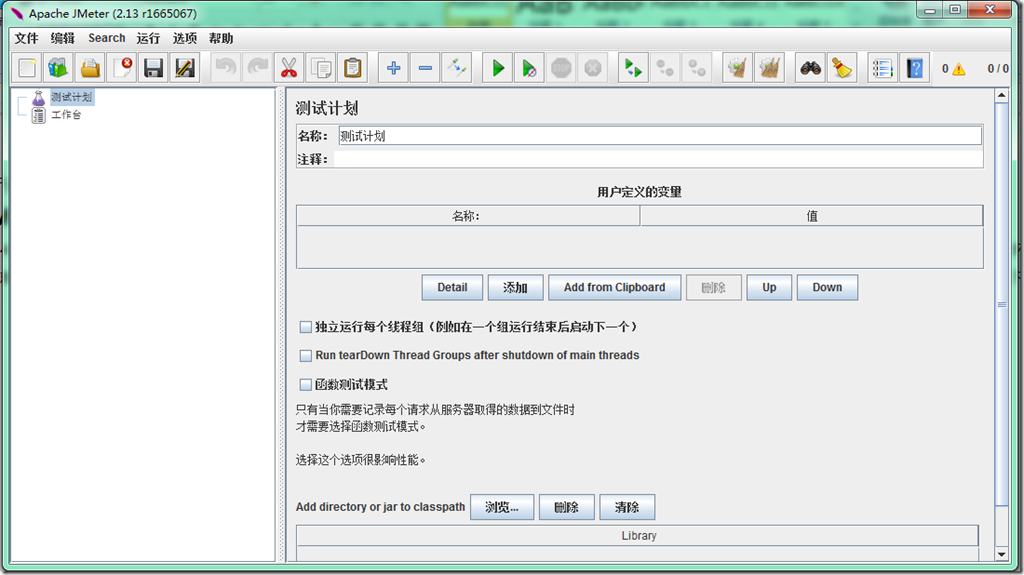Click Remote Stop All icon
Image resolution: width=1024 pixels, height=575 pixels.
(x=665, y=68)
